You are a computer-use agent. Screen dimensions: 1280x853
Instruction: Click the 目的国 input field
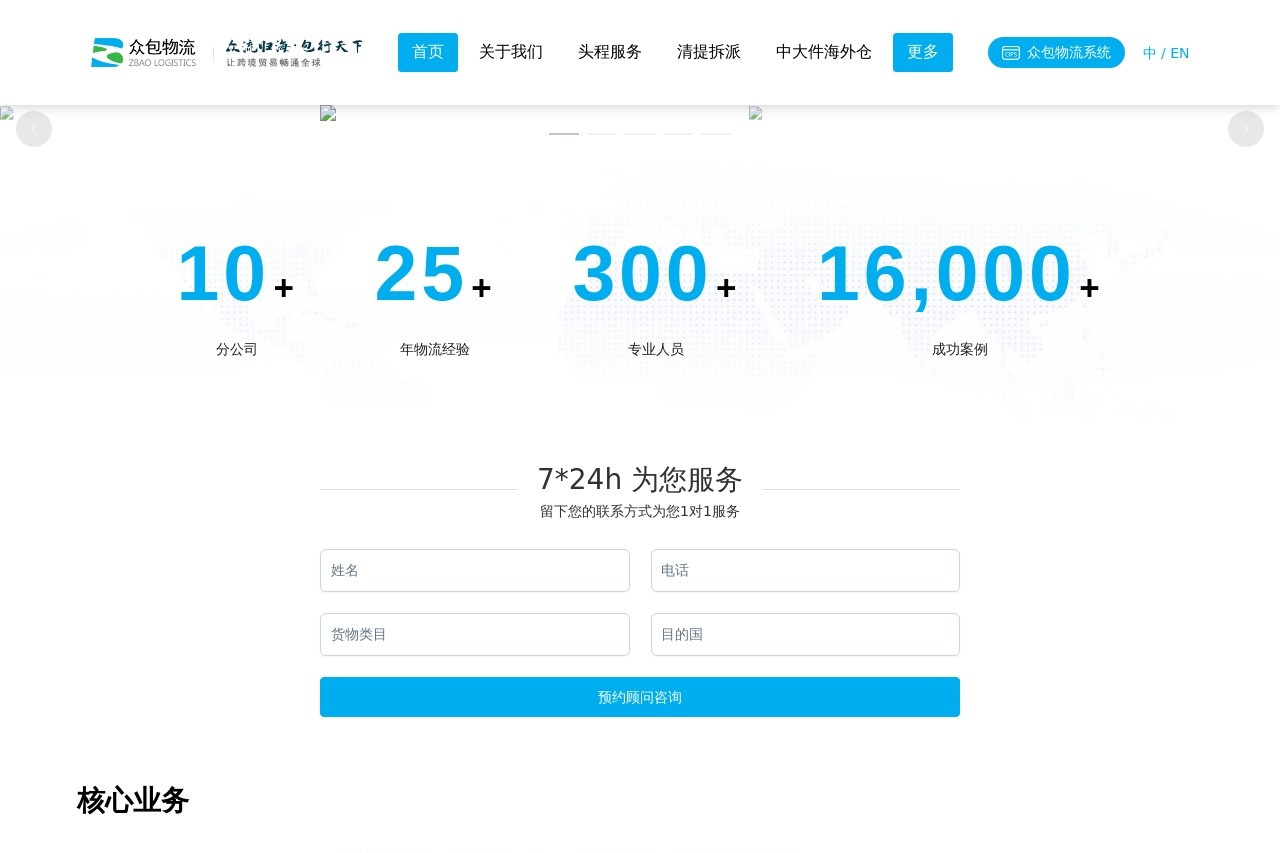pyautogui.click(x=805, y=634)
